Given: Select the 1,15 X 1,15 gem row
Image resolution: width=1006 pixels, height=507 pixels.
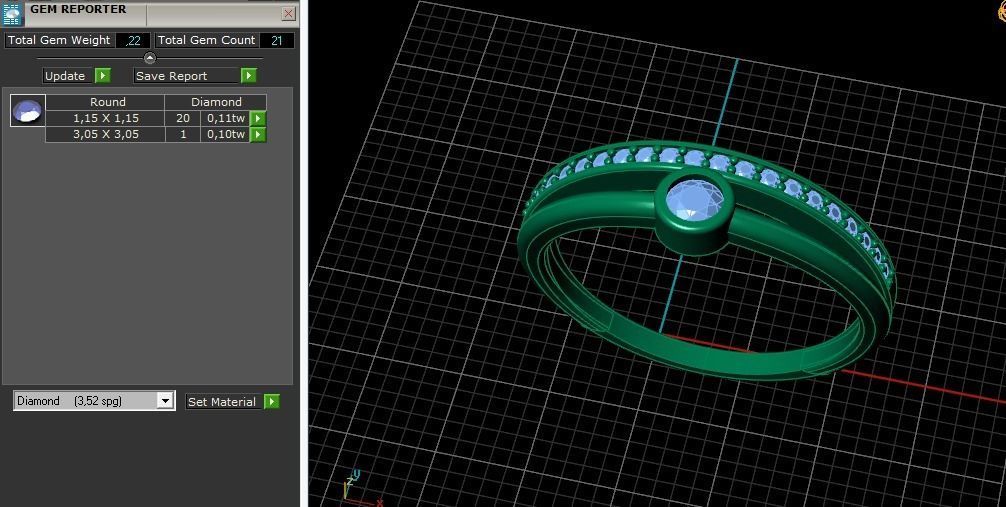Looking at the screenshot, I should (156, 118).
